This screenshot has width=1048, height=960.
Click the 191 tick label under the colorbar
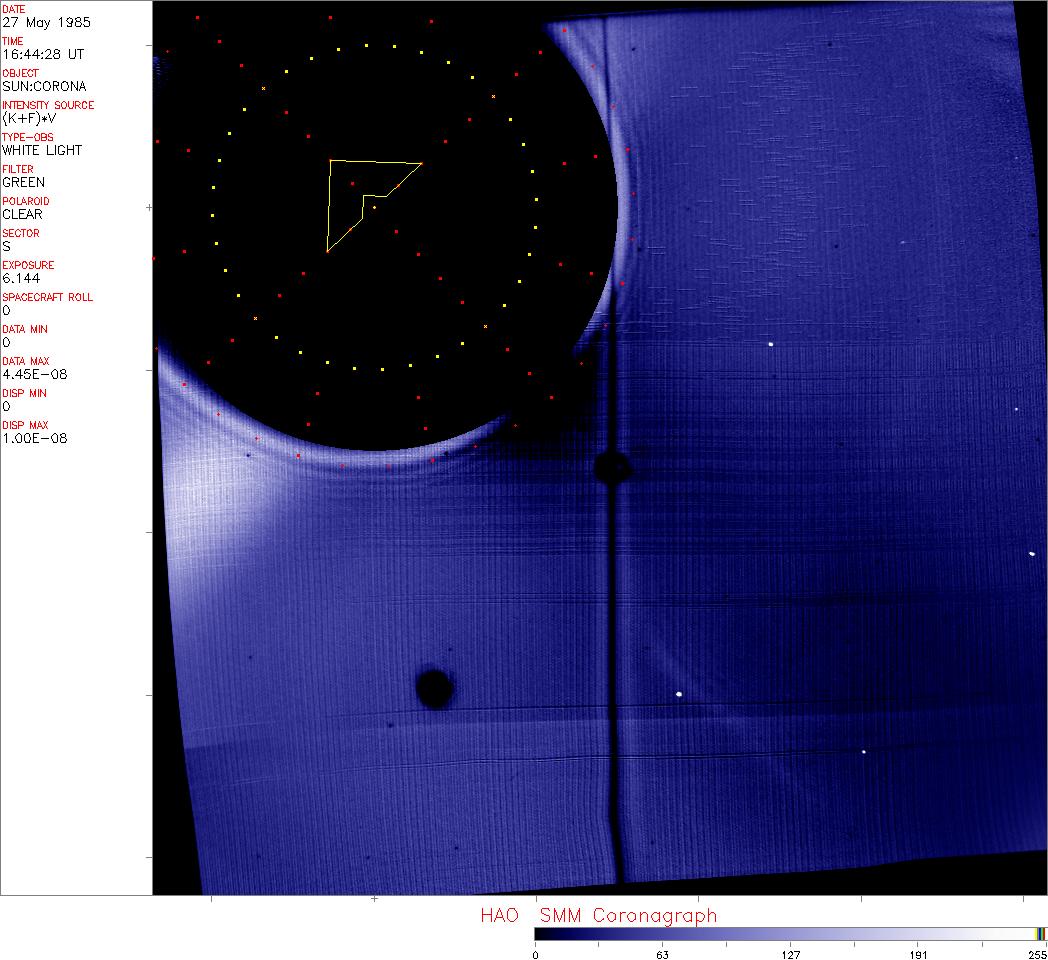918,954
